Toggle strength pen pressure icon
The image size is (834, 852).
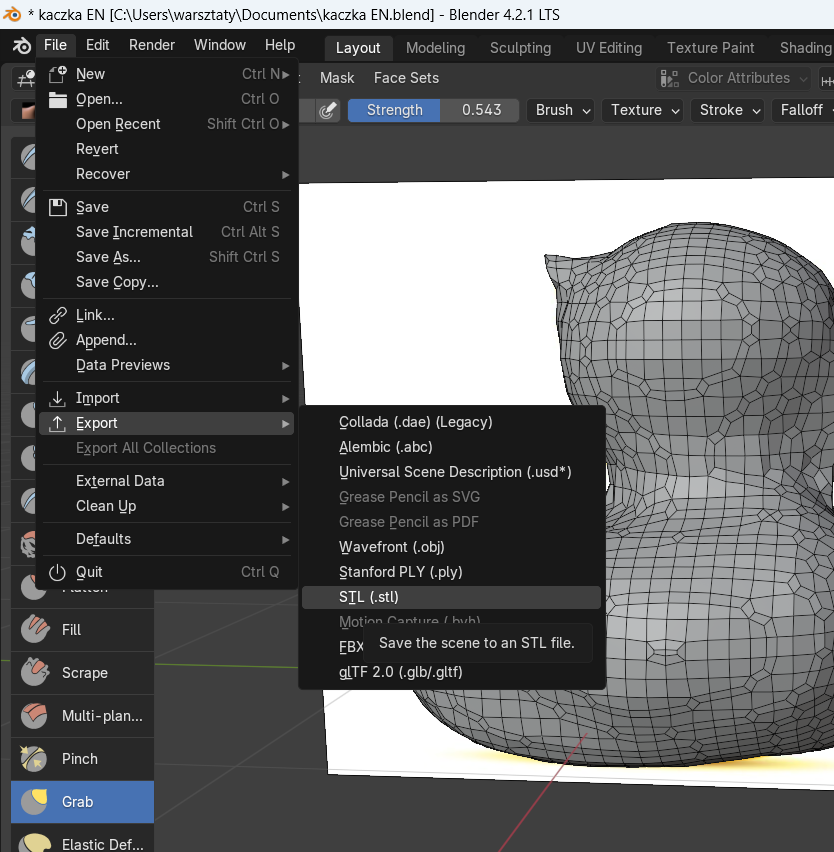(328, 110)
